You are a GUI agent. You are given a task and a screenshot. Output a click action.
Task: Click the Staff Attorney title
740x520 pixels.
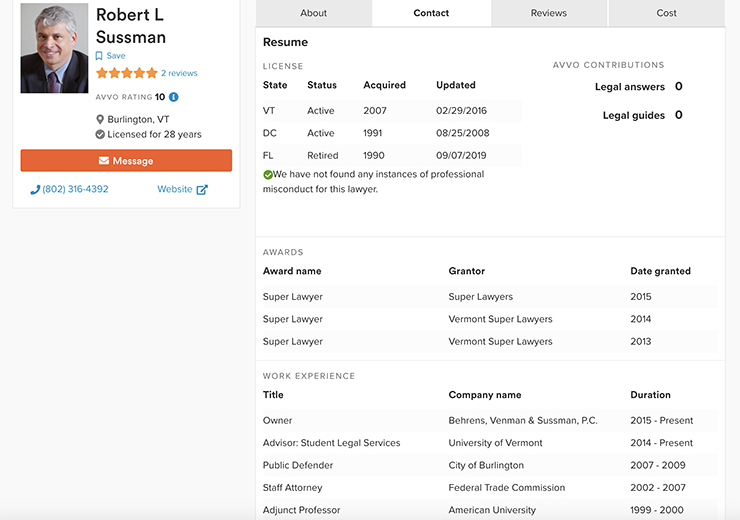(293, 488)
